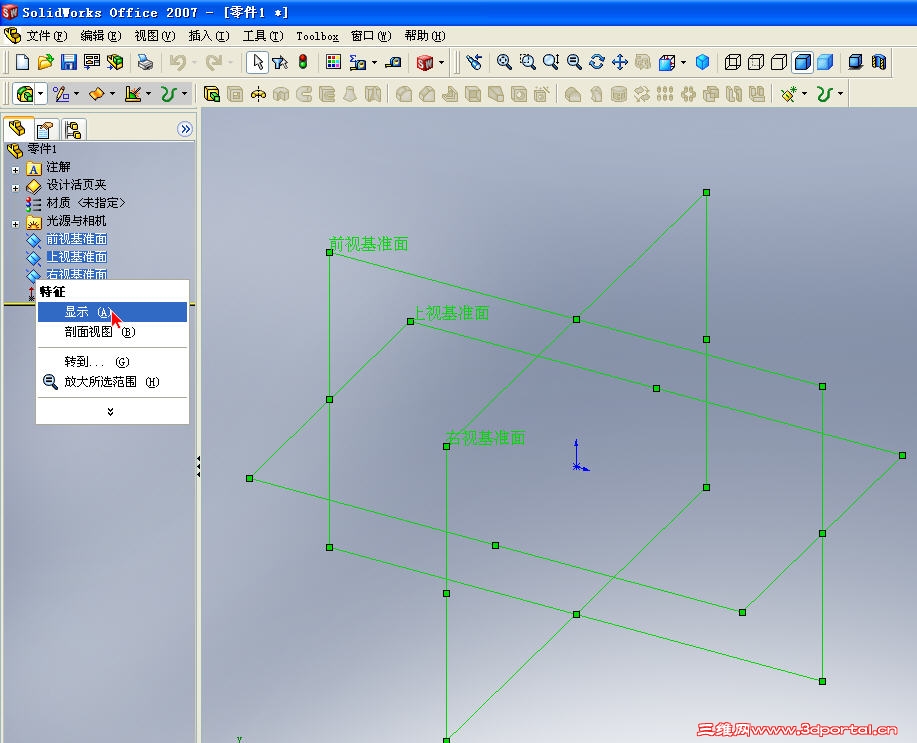Image resolution: width=917 pixels, height=743 pixels.
Task: Toggle Shaded With Edges display mode
Action: (802, 62)
